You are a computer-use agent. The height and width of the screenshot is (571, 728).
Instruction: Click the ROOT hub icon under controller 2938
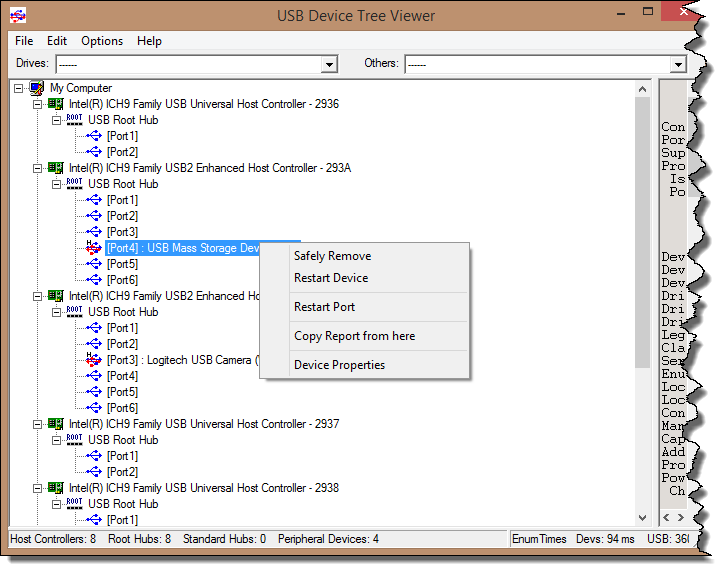pyautogui.click(x=74, y=504)
